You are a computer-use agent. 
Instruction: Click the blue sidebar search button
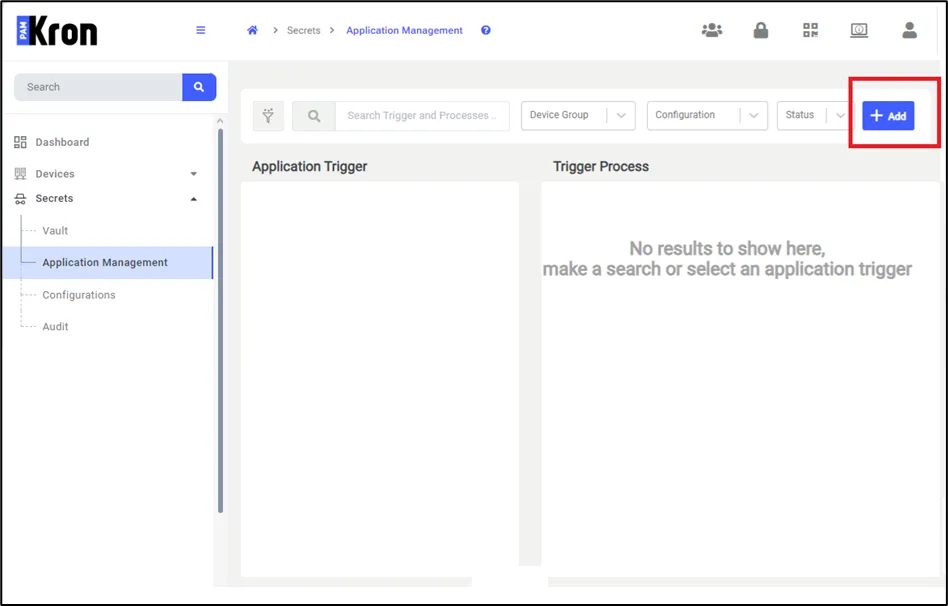199,87
